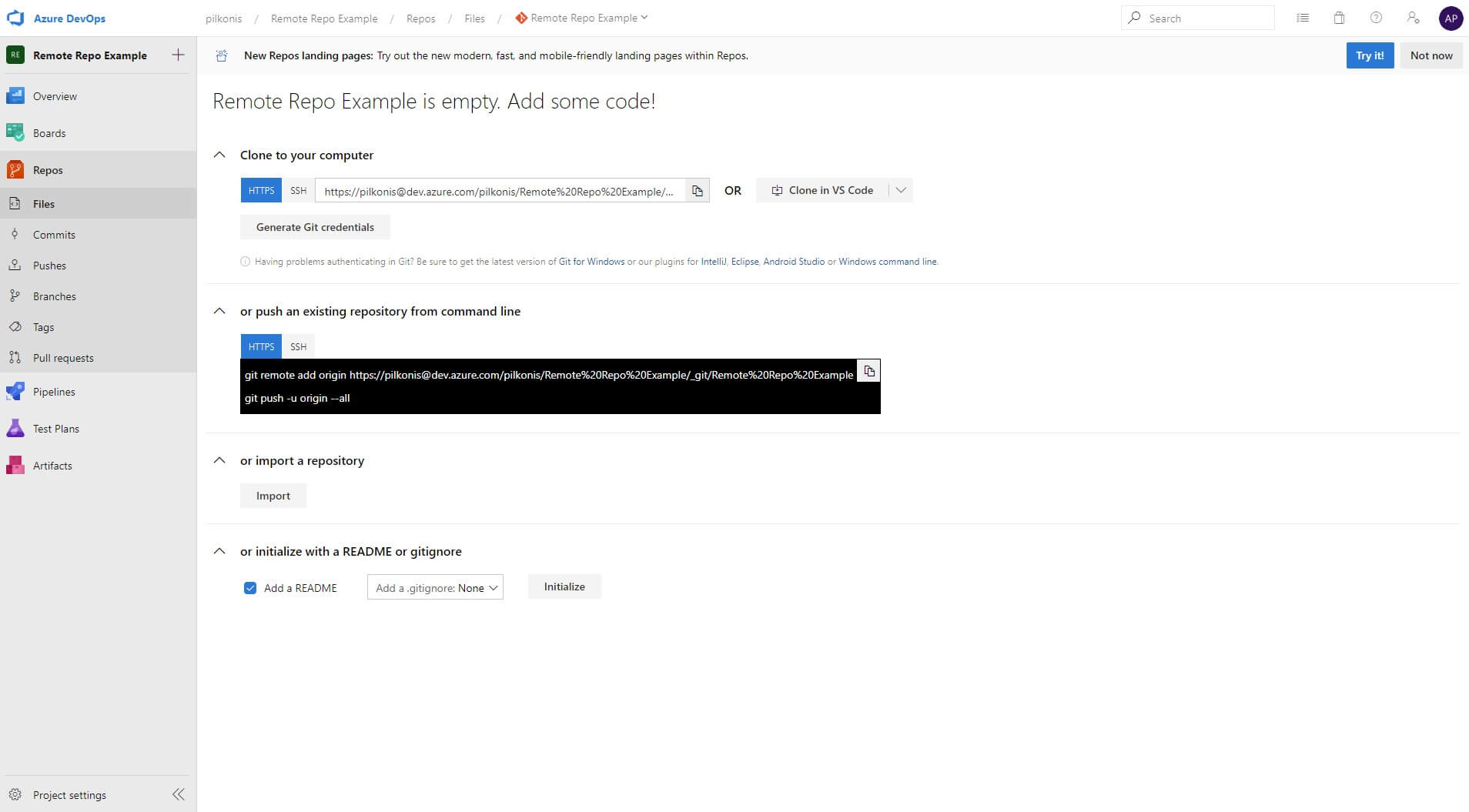The width and height of the screenshot is (1469, 812).
Task: Open the work items list icon in header
Action: point(1303,18)
